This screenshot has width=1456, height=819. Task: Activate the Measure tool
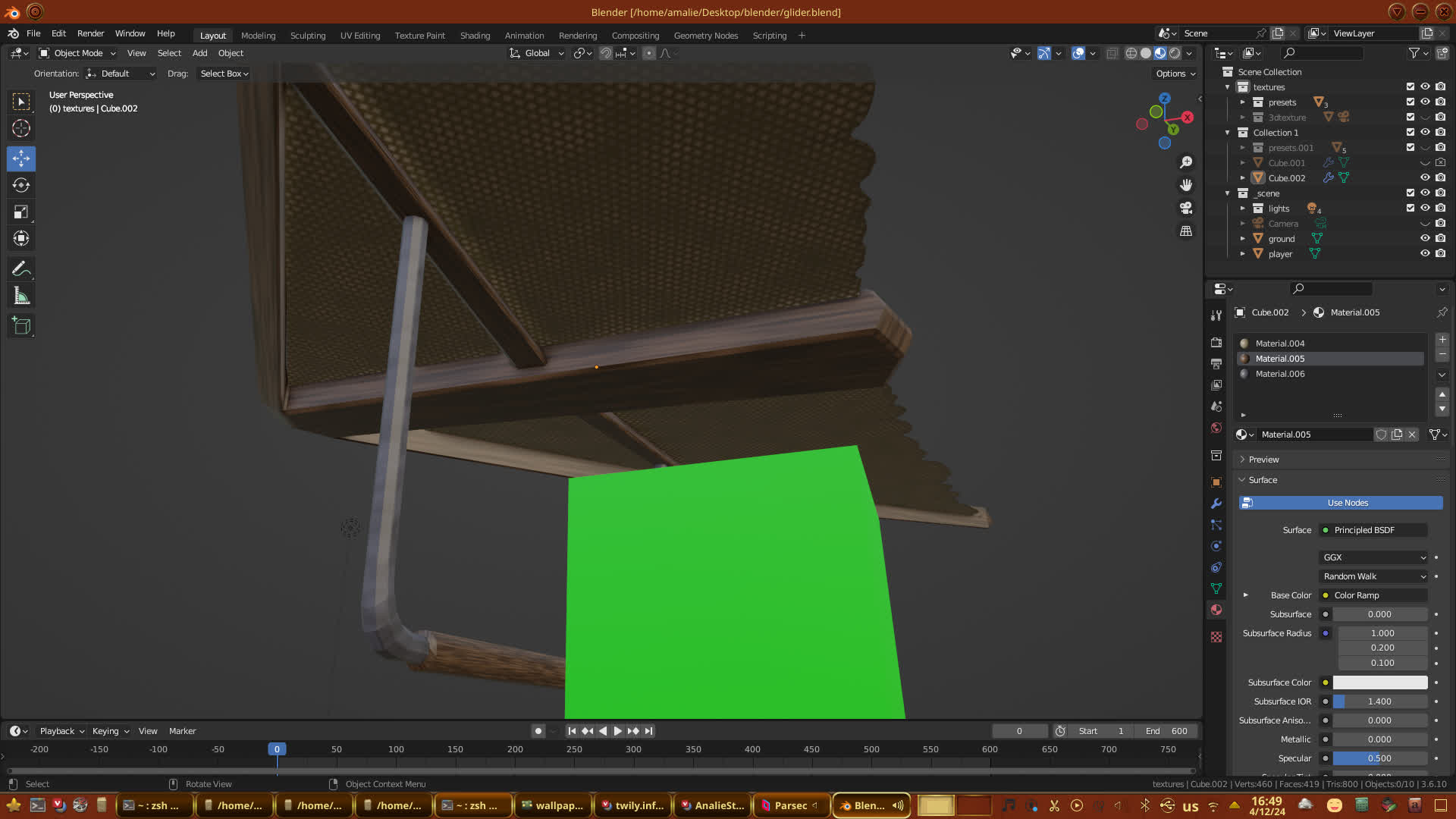(21, 297)
